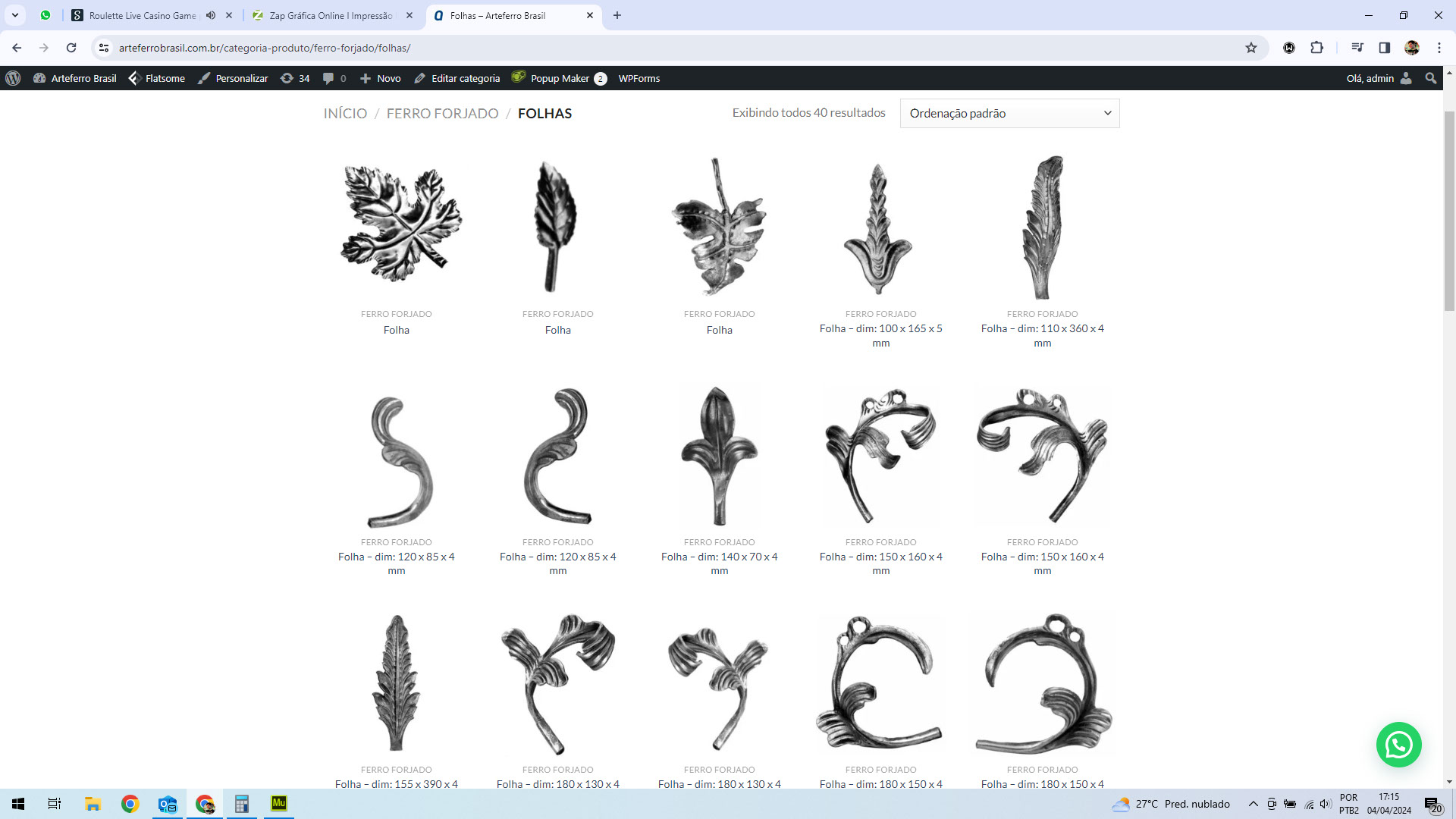This screenshot has width=1456, height=819.
Task: Open Chrome side panel icon
Action: (1384, 48)
